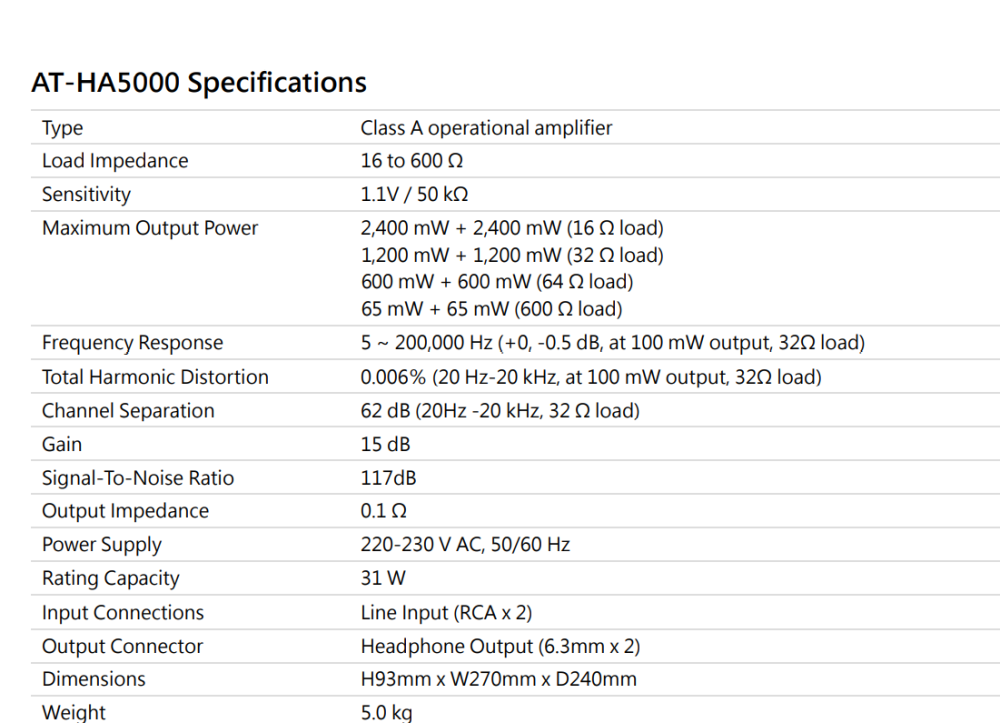
Task: Click the AT-HA5000 Specifications heading
Action: 199,82
